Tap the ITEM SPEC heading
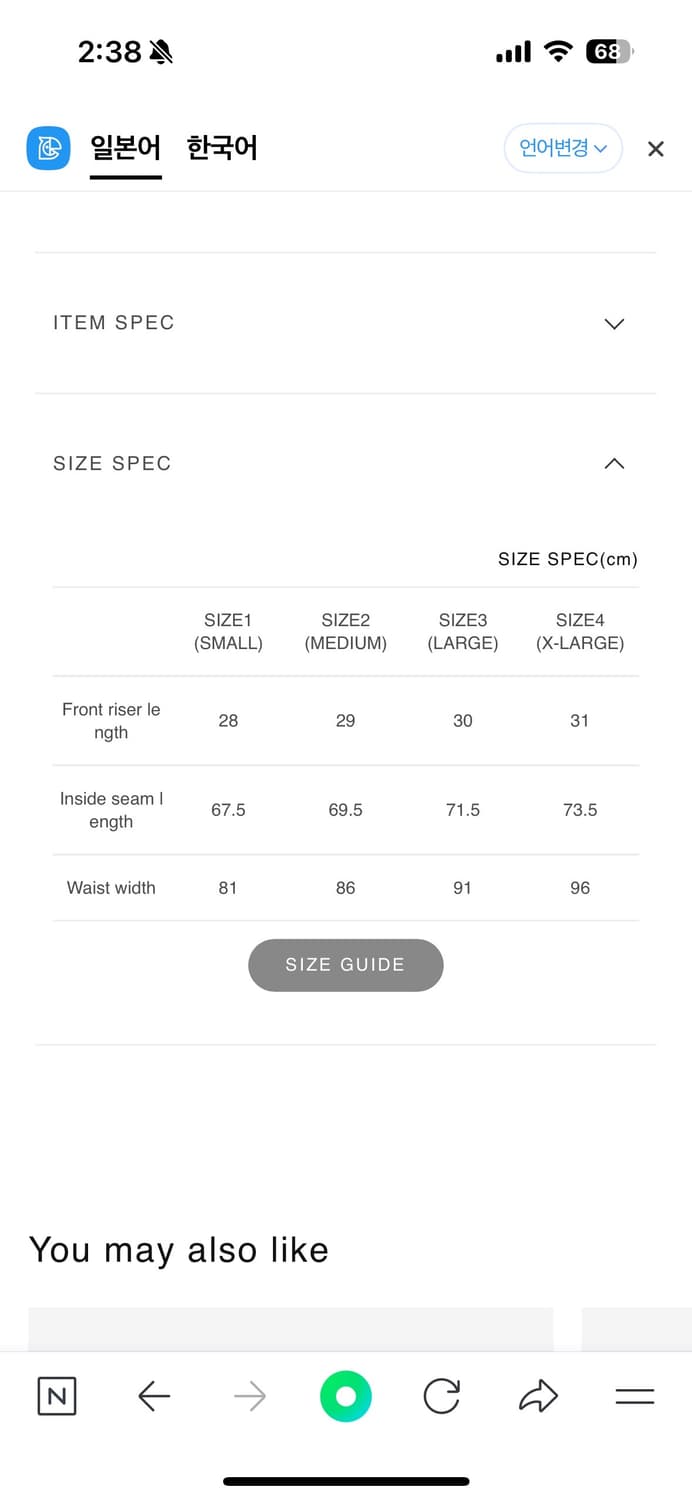 tap(114, 323)
